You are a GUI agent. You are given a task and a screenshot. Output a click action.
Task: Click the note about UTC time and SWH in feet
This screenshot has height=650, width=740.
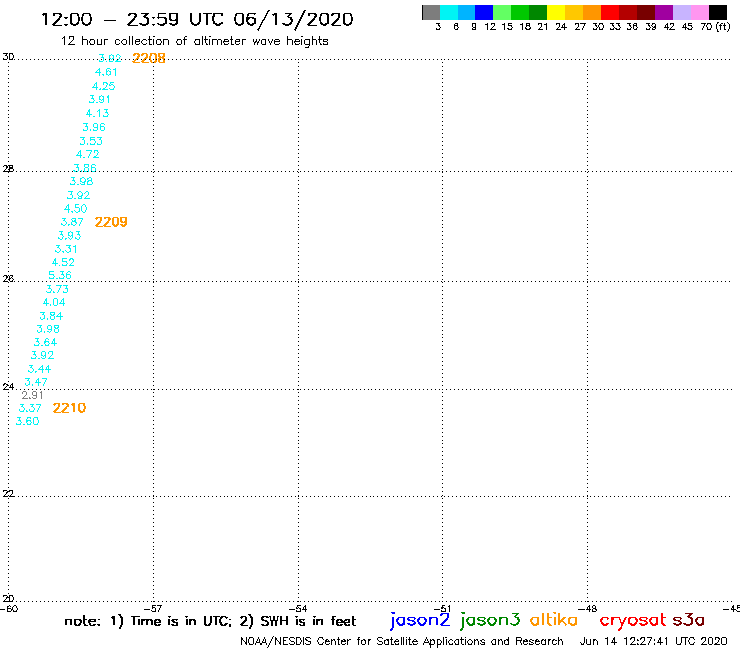point(210,621)
